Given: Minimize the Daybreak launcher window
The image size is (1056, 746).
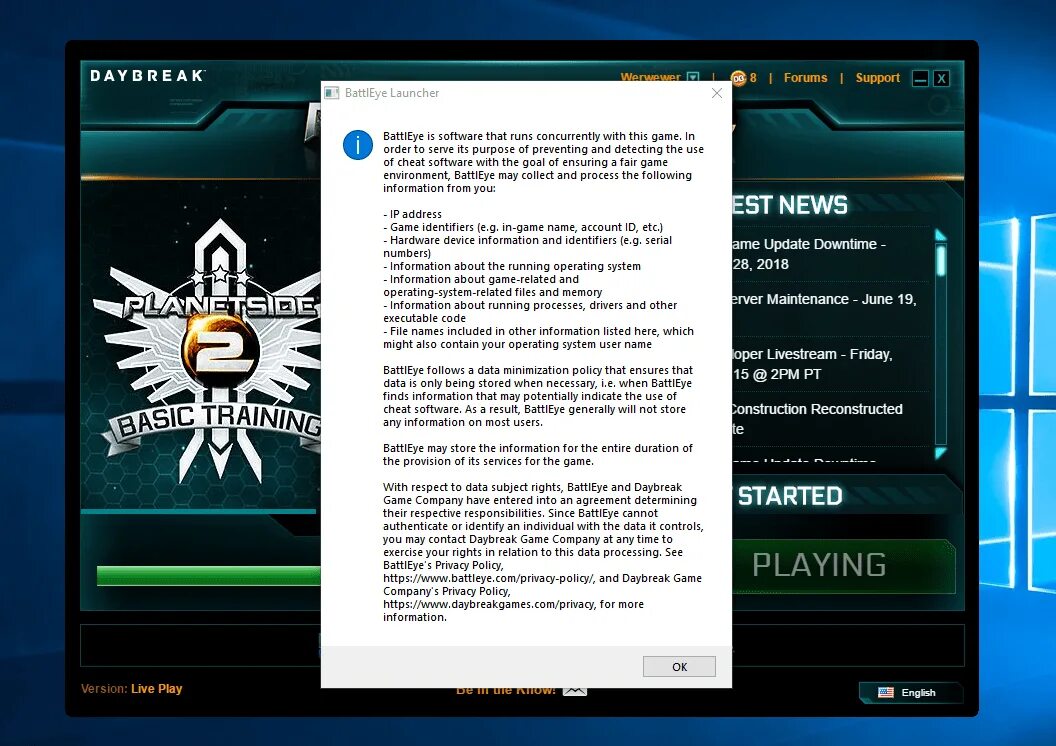Looking at the screenshot, I should coord(920,79).
